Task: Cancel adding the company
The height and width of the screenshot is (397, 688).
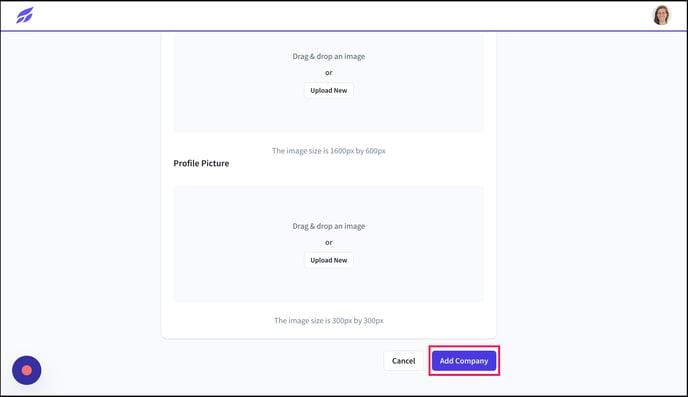Action: [403, 361]
